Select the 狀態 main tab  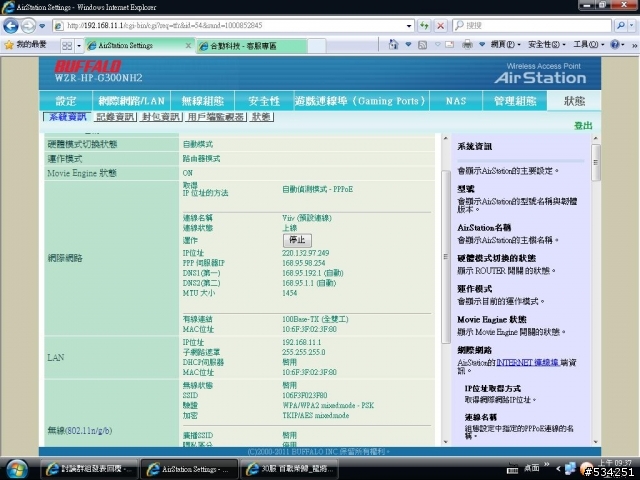click(x=574, y=101)
